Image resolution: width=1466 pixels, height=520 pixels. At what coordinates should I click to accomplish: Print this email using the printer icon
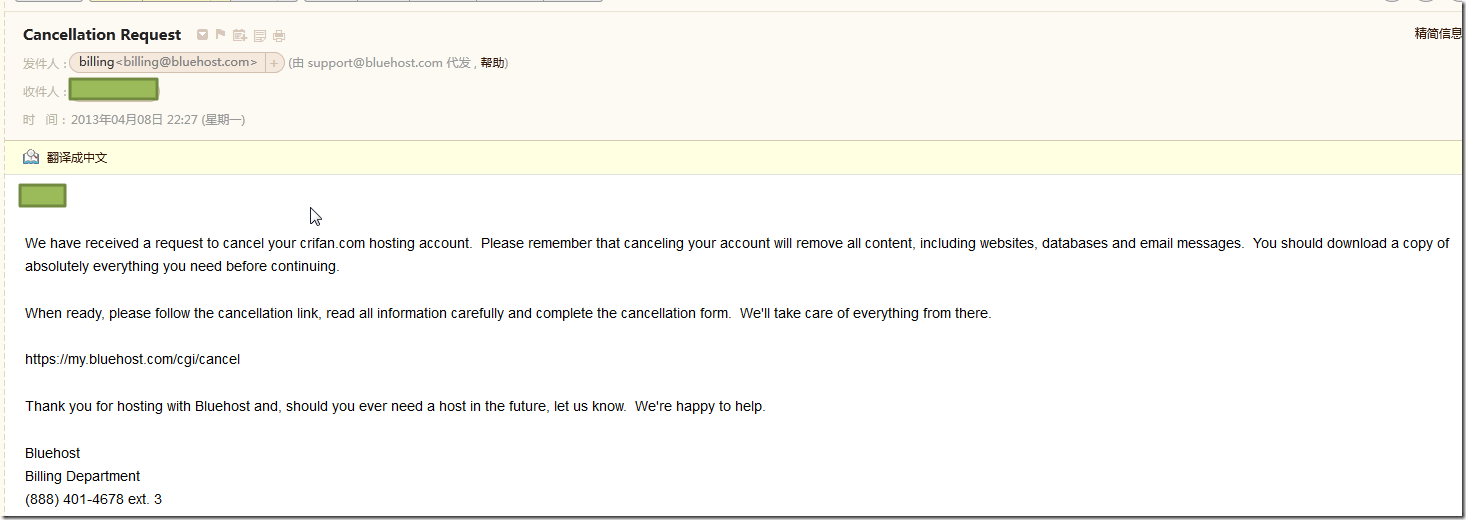point(279,35)
